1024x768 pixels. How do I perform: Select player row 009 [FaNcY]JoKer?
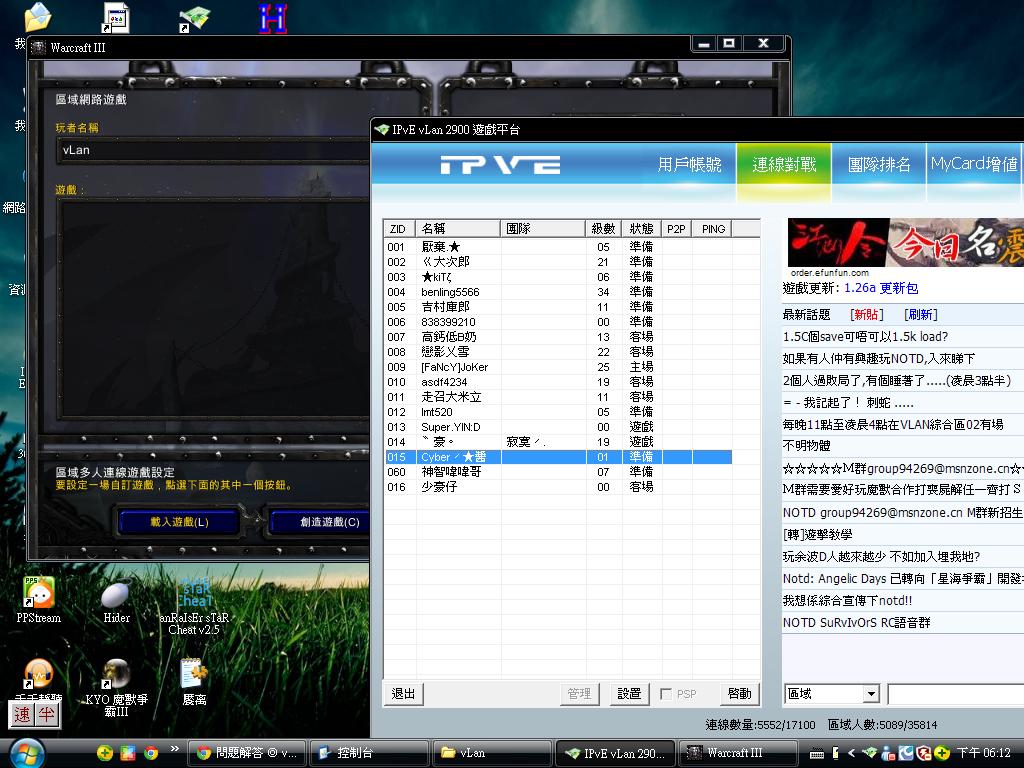coord(558,367)
